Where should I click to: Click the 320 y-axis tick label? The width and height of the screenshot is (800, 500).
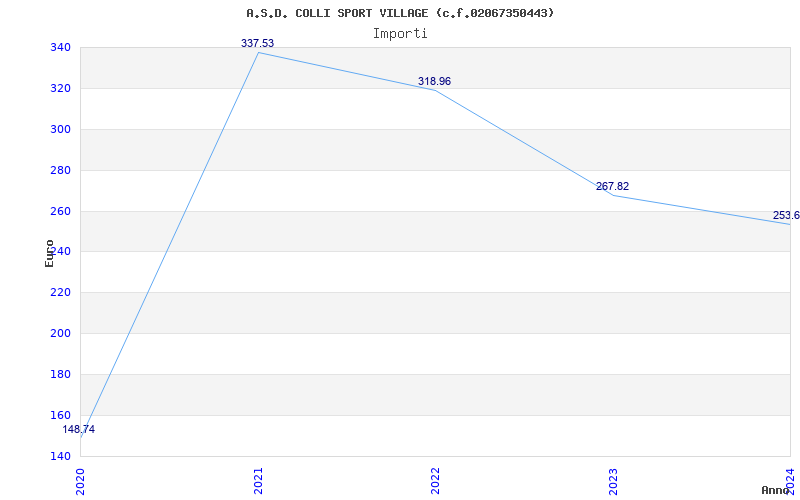(60, 88)
